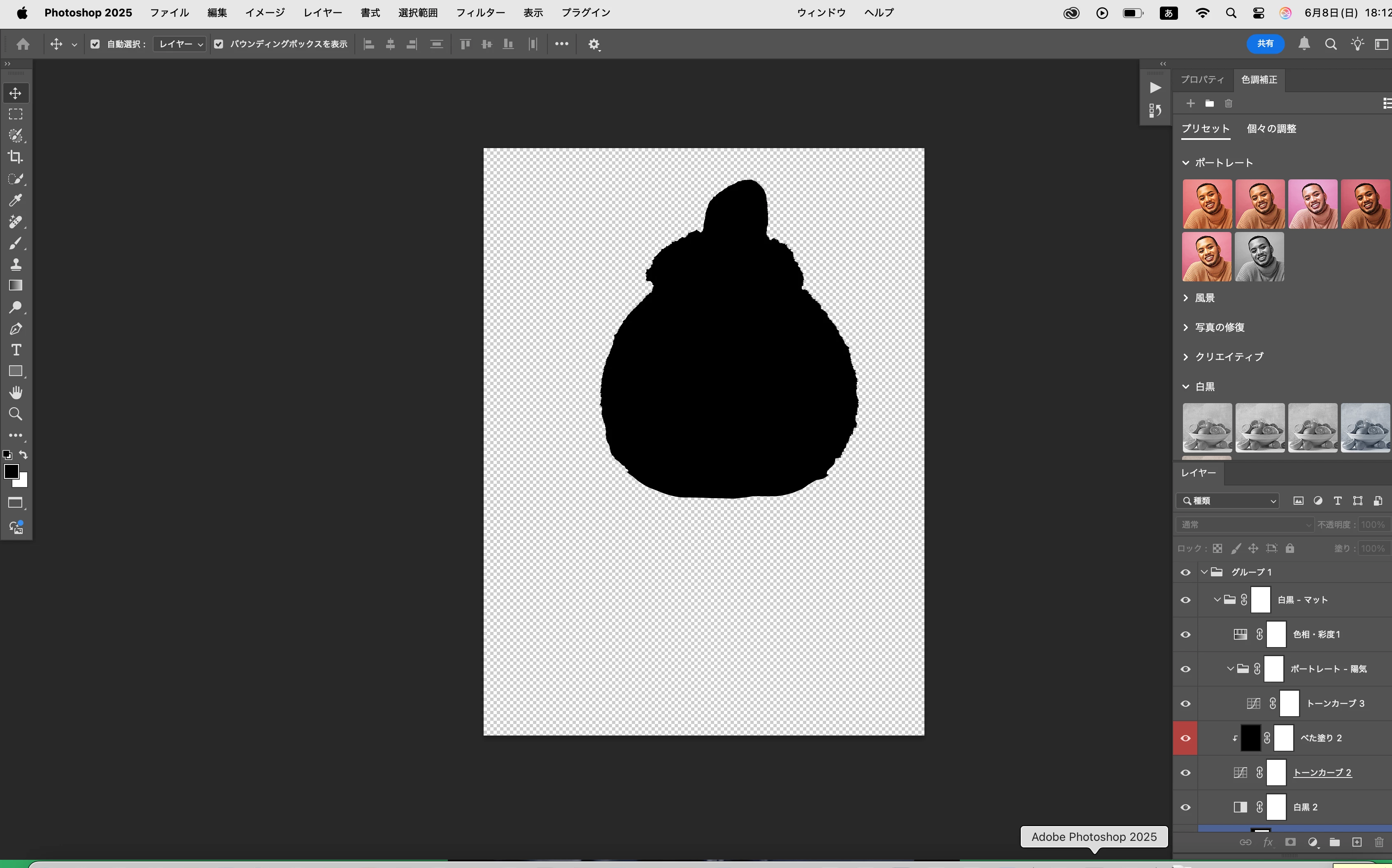Image resolution: width=1392 pixels, height=868 pixels.
Task: Toggle バウンディングボックスを表示 checkbox
Action: click(x=219, y=44)
